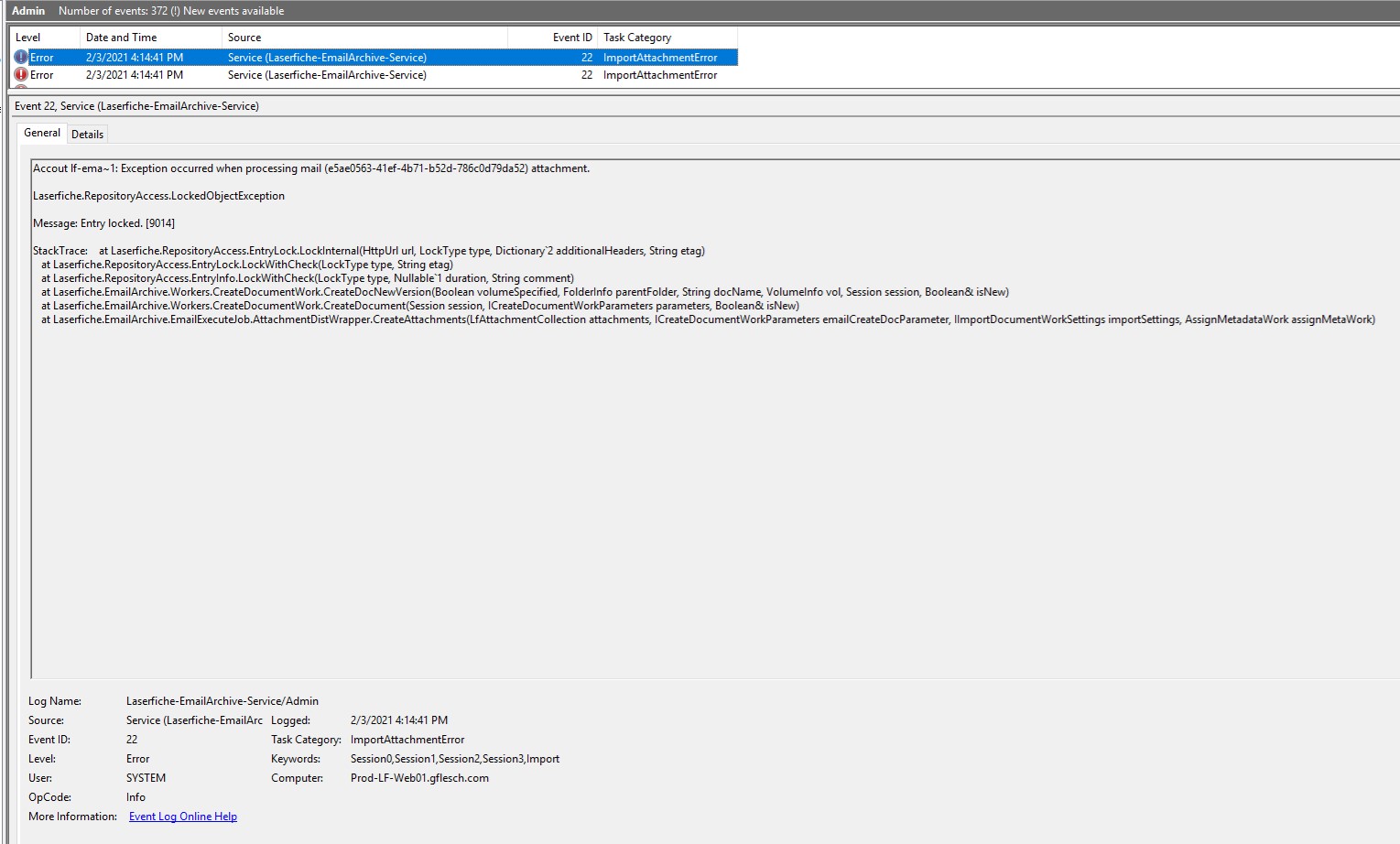
Task: Click the Laserfiche.RepositoryAccess.LockedObjectException line
Action: [158, 196]
